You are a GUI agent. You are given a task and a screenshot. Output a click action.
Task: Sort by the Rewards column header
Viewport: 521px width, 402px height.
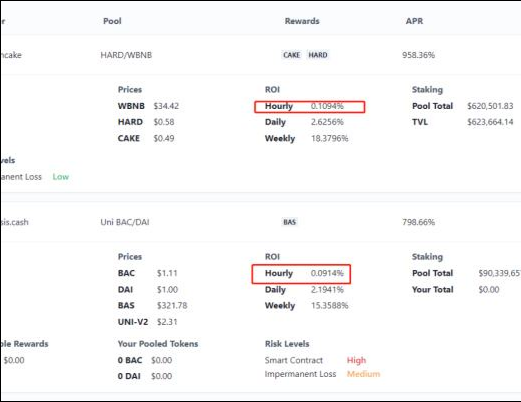pyautogui.click(x=302, y=21)
